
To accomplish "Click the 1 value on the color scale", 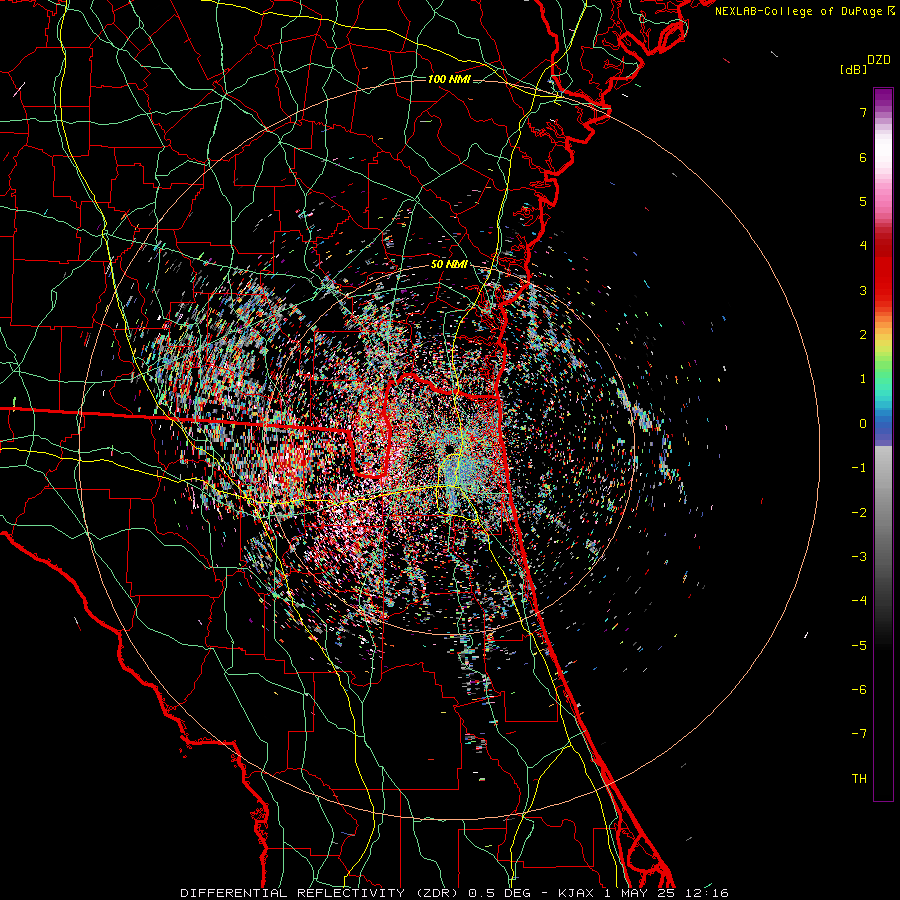I will (x=863, y=379).
